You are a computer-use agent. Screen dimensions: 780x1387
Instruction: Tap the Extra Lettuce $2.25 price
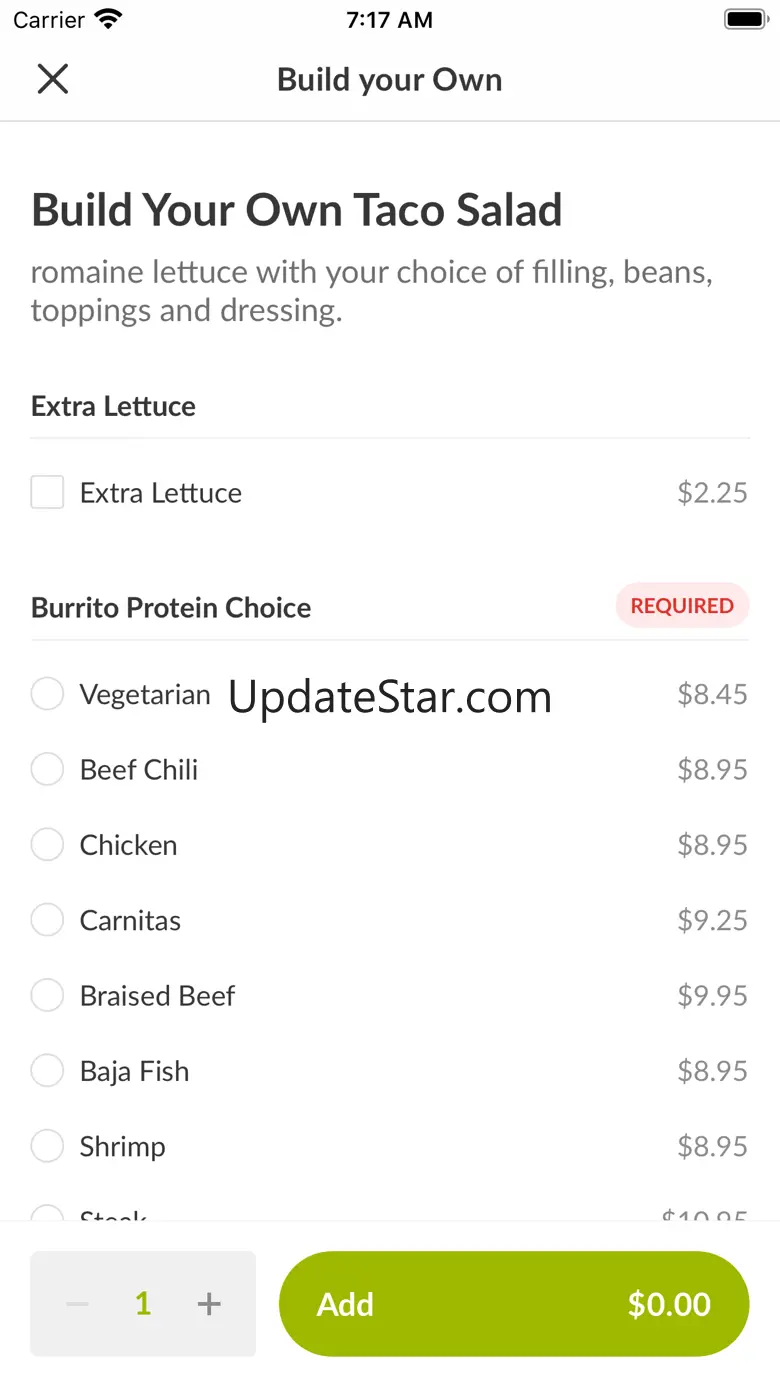(712, 493)
